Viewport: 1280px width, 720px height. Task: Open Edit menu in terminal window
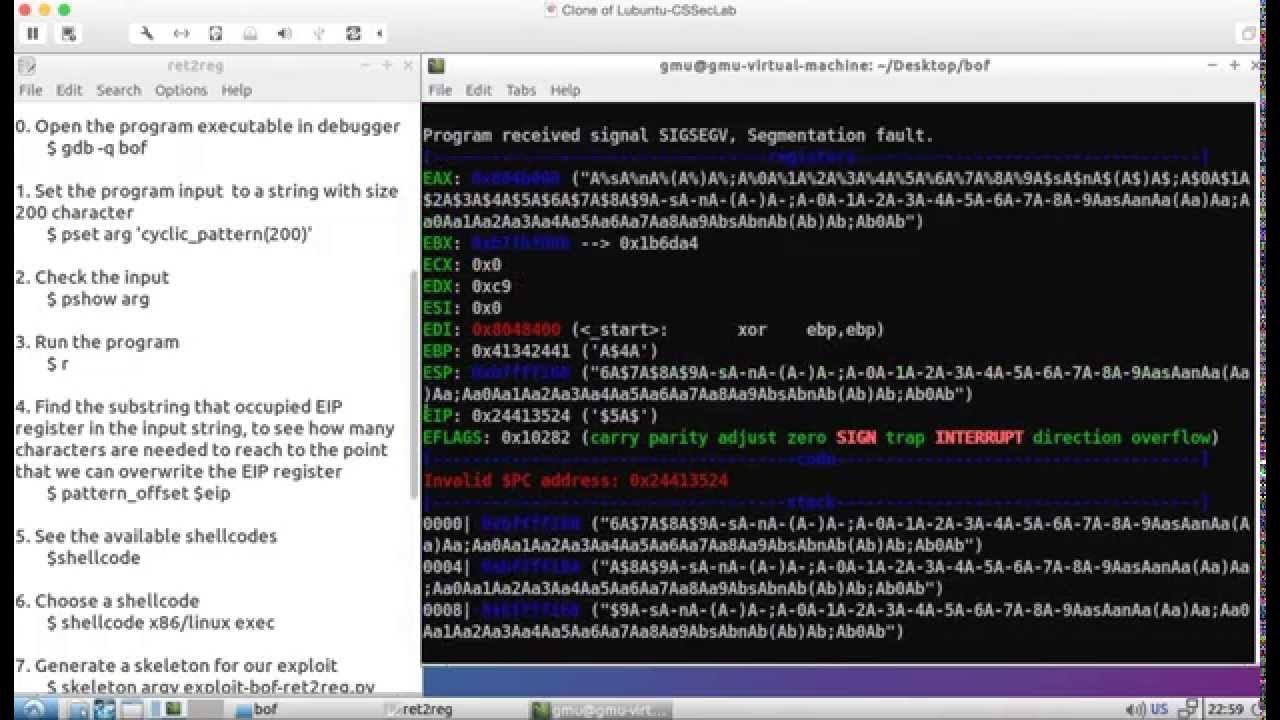point(479,90)
